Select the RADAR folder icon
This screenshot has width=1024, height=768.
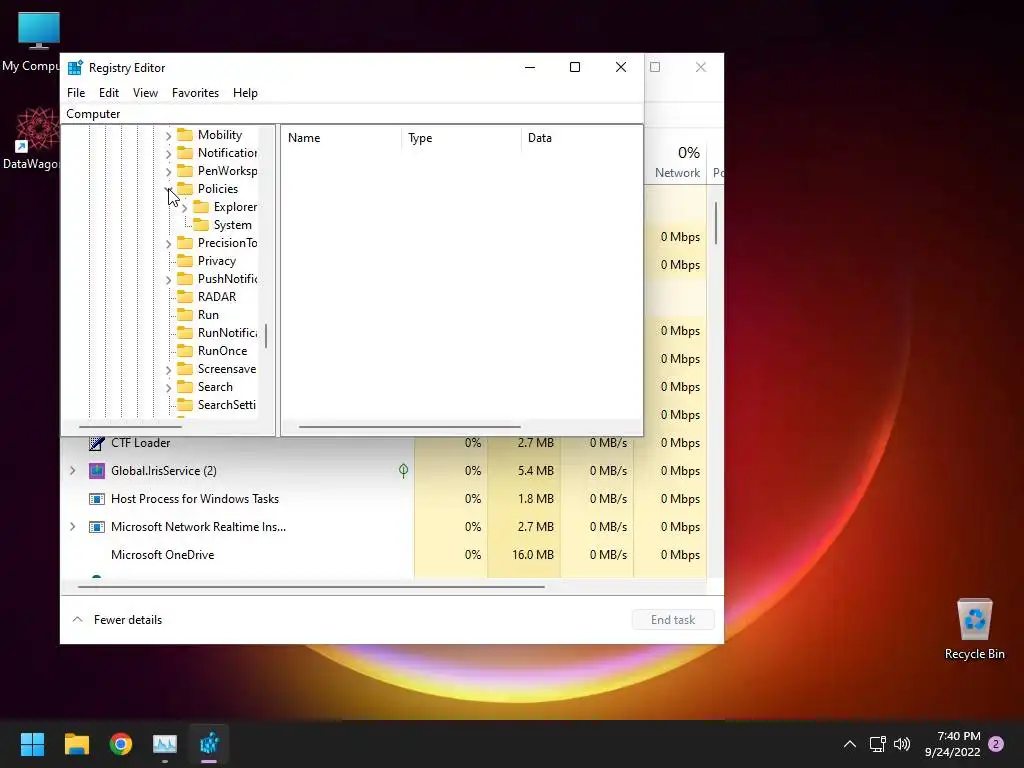(x=185, y=296)
